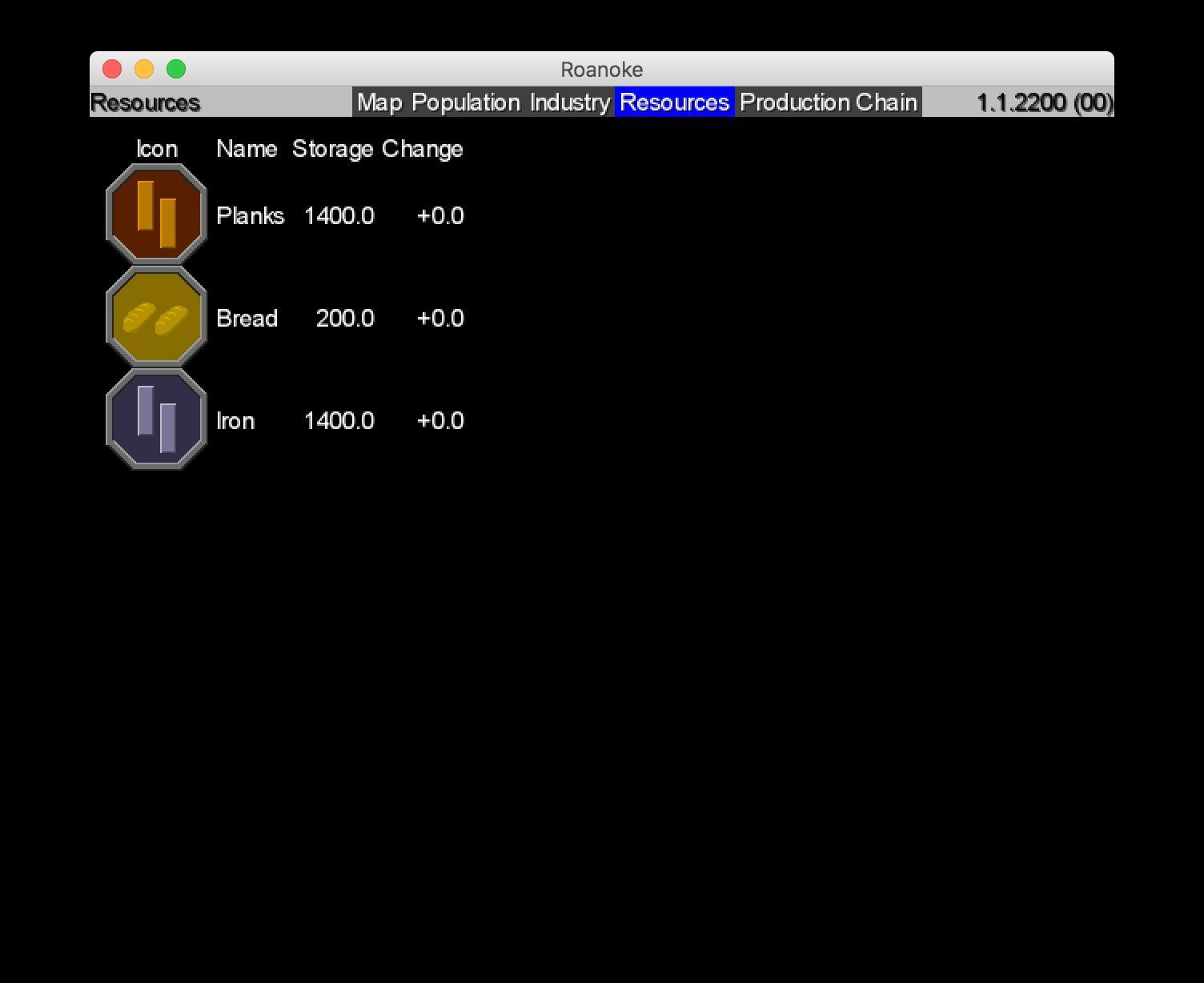This screenshot has height=983, width=1204.
Task: Open the Production Chain tab
Action: [829, 102]
